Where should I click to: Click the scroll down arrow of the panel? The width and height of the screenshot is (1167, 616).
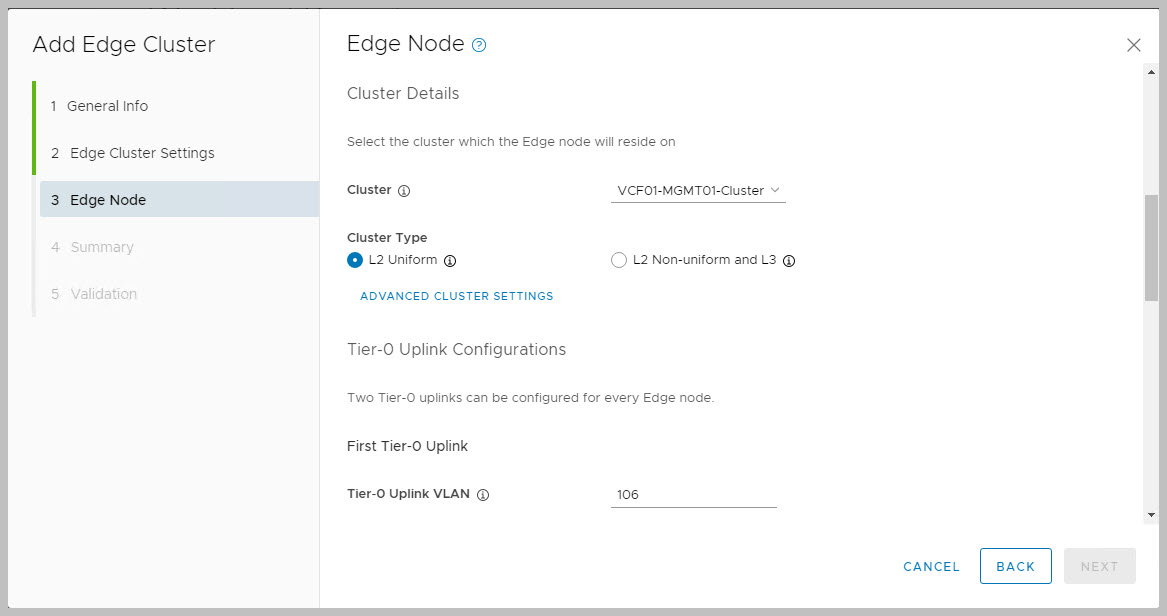tap(1151, 514)
